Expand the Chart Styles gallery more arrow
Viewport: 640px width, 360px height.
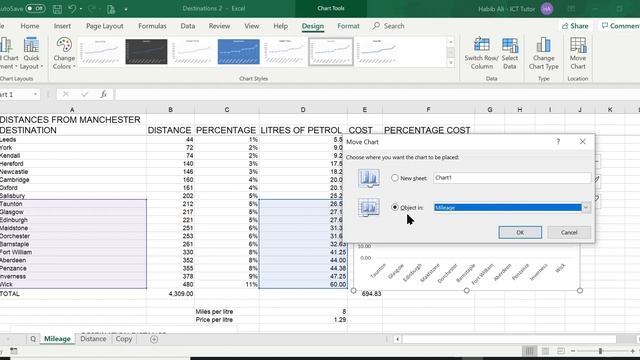pyautogui.click(x=451, y=63)
